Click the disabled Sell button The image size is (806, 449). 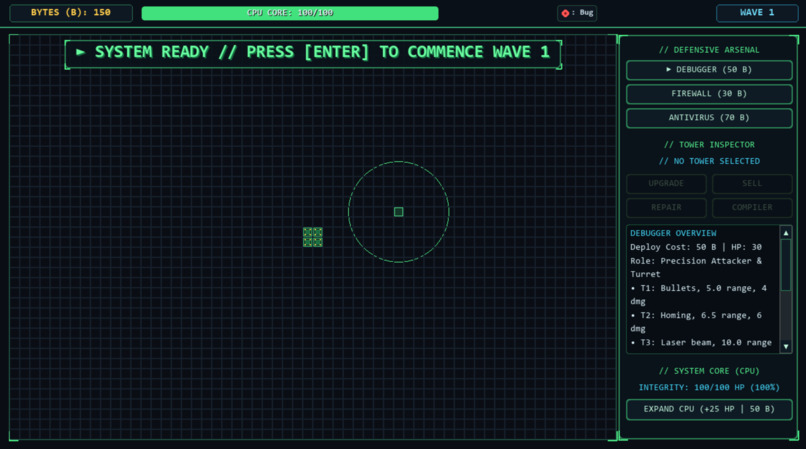(x=752, y=184)
